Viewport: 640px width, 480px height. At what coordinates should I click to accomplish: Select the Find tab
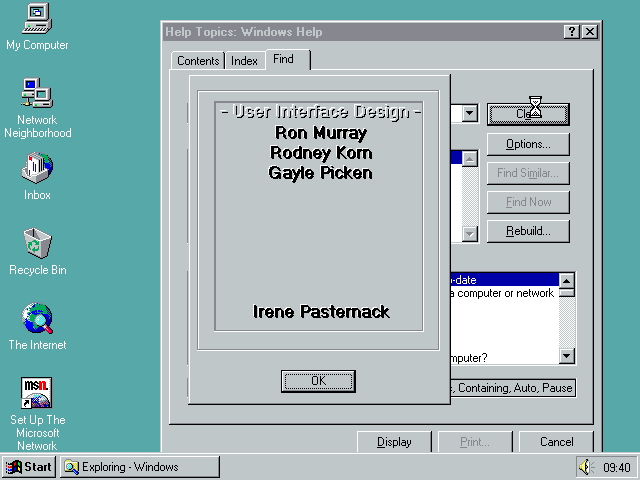point(287,59)
